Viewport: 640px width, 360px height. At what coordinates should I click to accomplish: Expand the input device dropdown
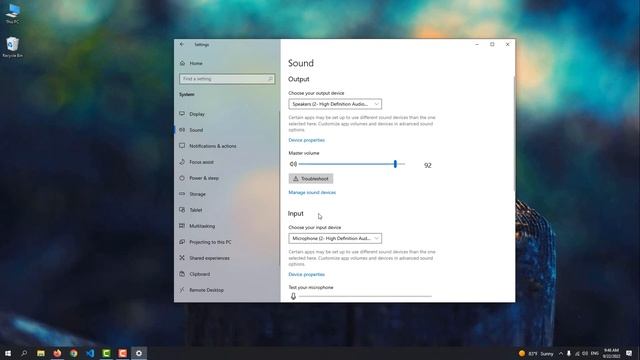click(x=335, y=238)
